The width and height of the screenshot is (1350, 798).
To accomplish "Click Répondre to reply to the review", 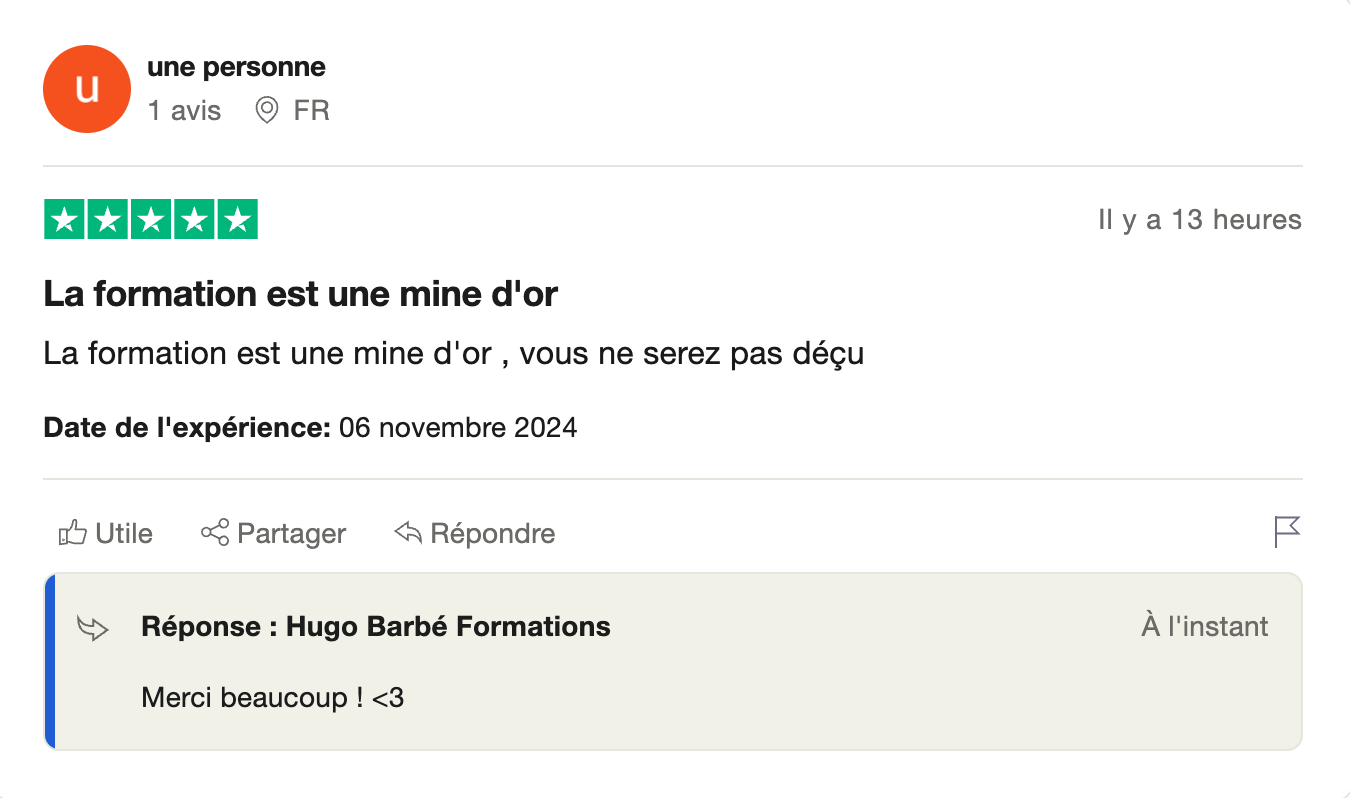I will coord(492,534).
